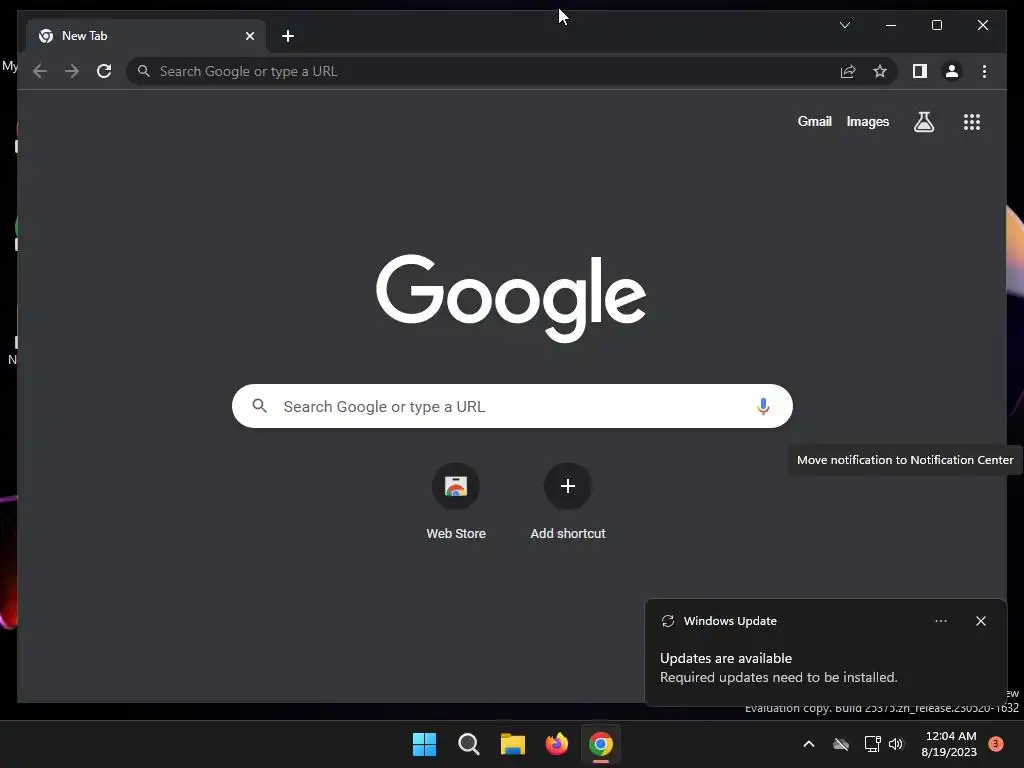Bookmark this tab with the star icon
Image resolution: width=1024 pixels, height=768 pixels.
click(880, 71)
